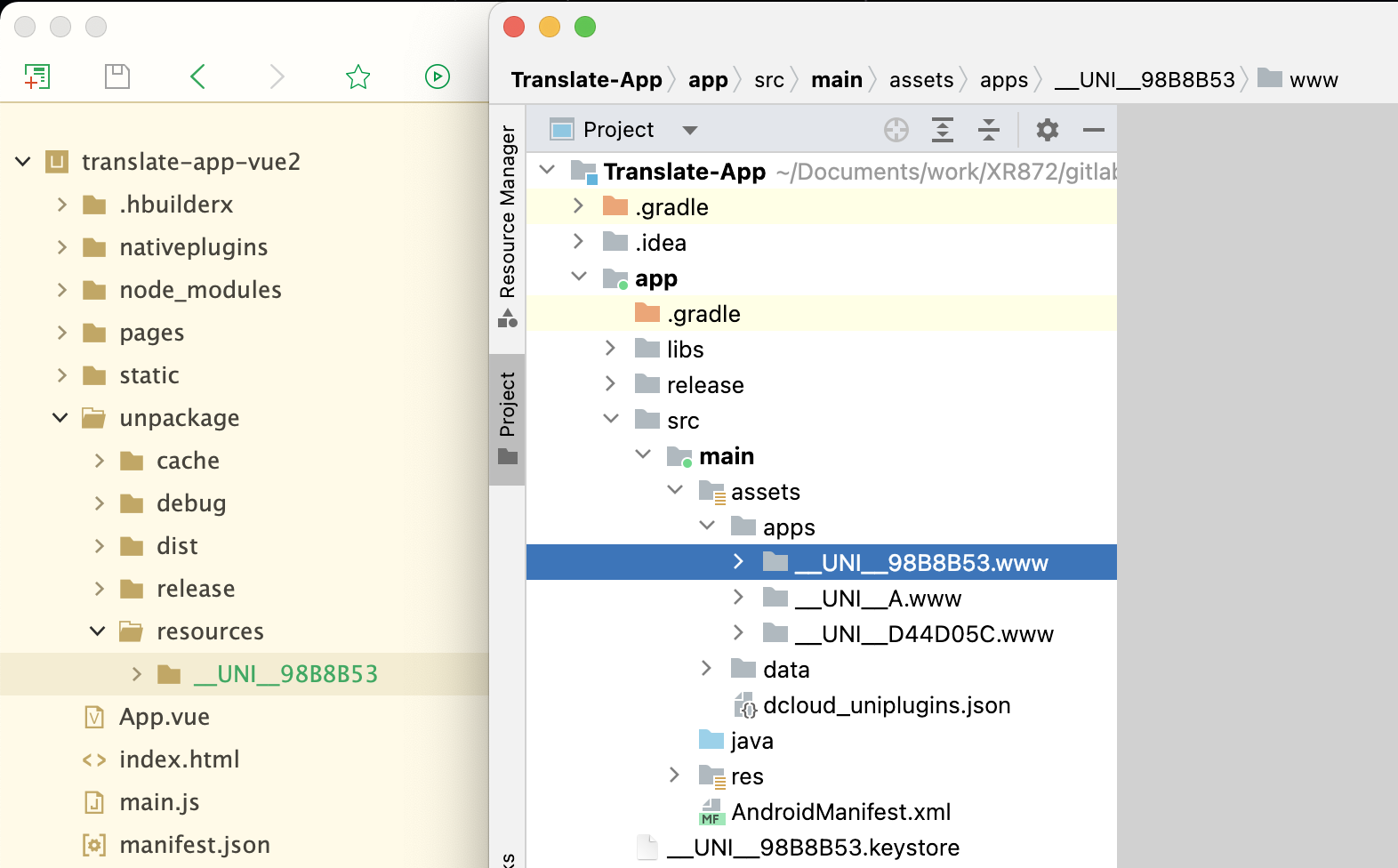Collapse the assets folder
Viewport: 1398px width, 868px height.
(675, 490)
